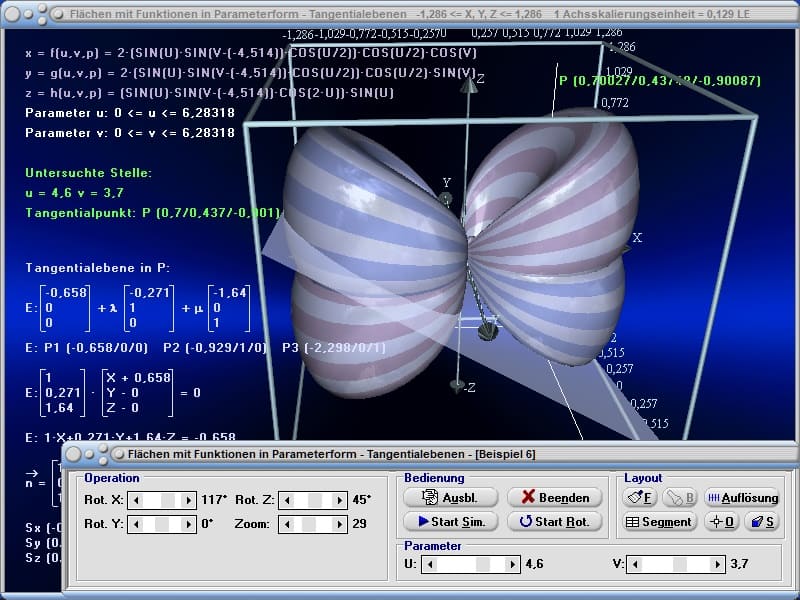The image size is (800, 600).
Task: Increase Rot. Y with its right arrow
Action: pyautogui.click(x=188, y=524)
